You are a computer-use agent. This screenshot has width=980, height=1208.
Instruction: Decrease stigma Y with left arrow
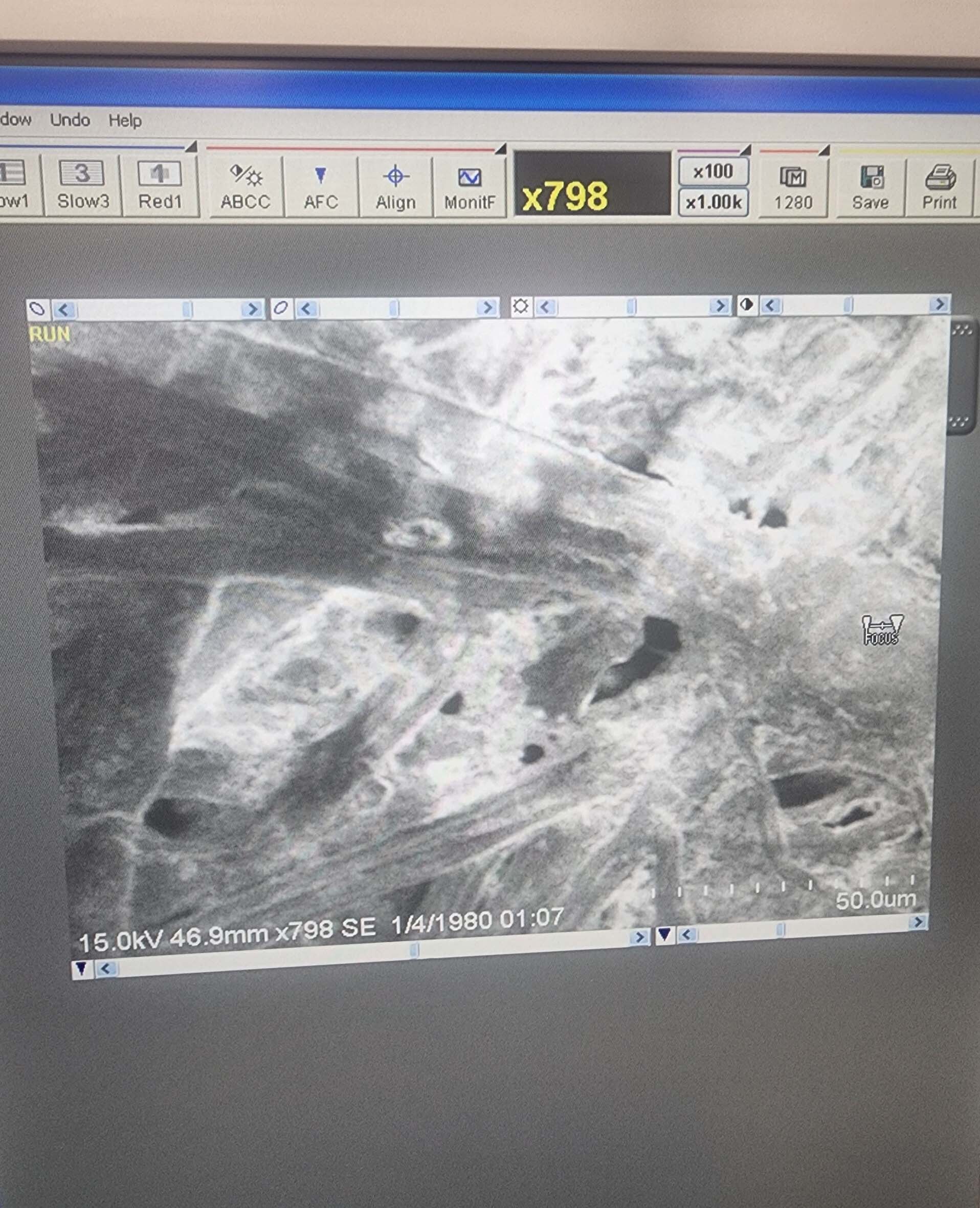coord(306,308)
